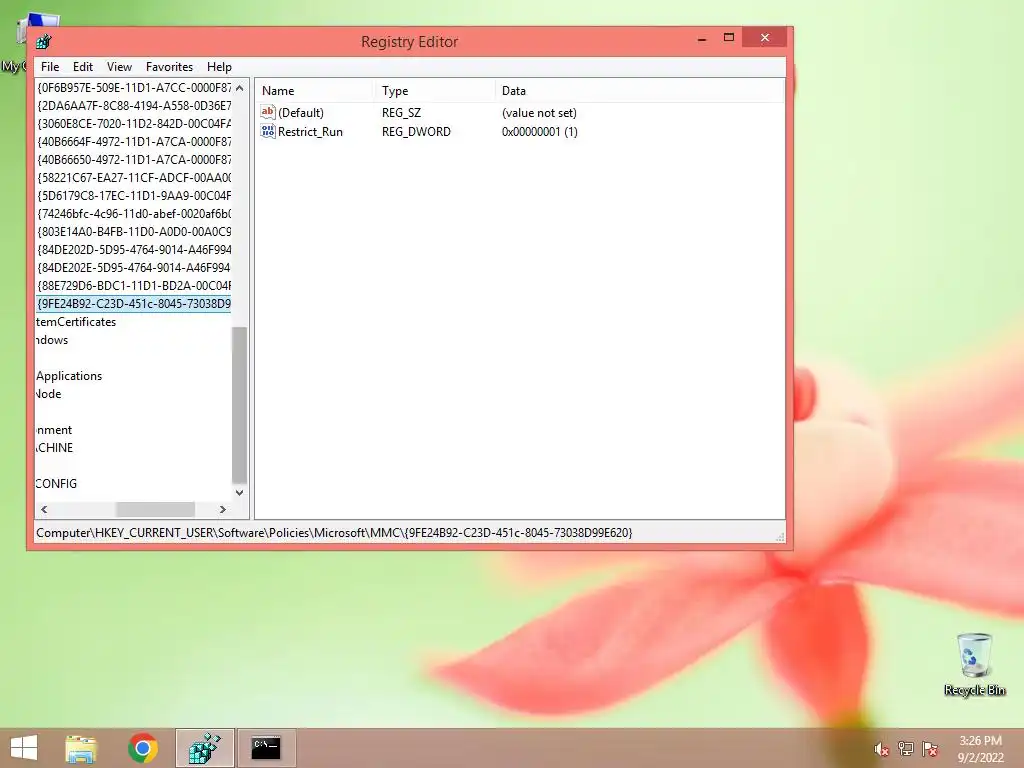Open the File menu
1024x768 pixels.
[x=50, y=67]
